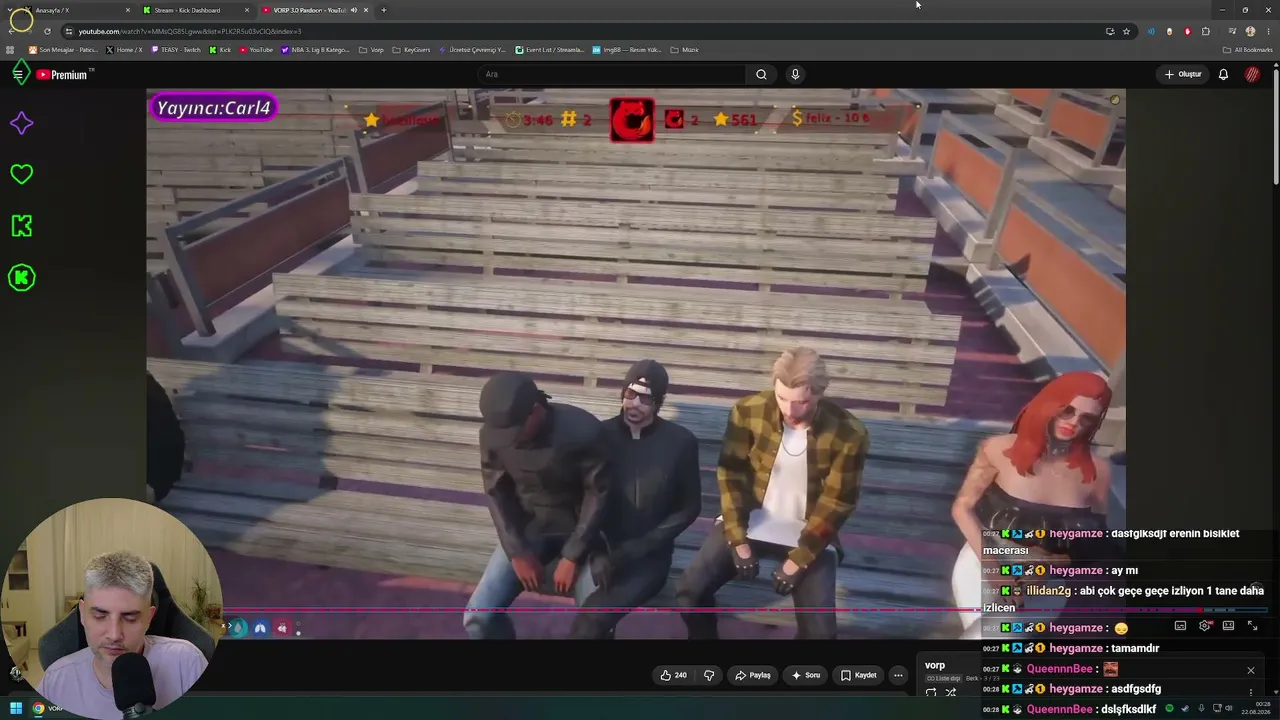Click the green heart sidebar icon
The width and height of the screenshot is (1280, 720).
click(x=21, y=174)
